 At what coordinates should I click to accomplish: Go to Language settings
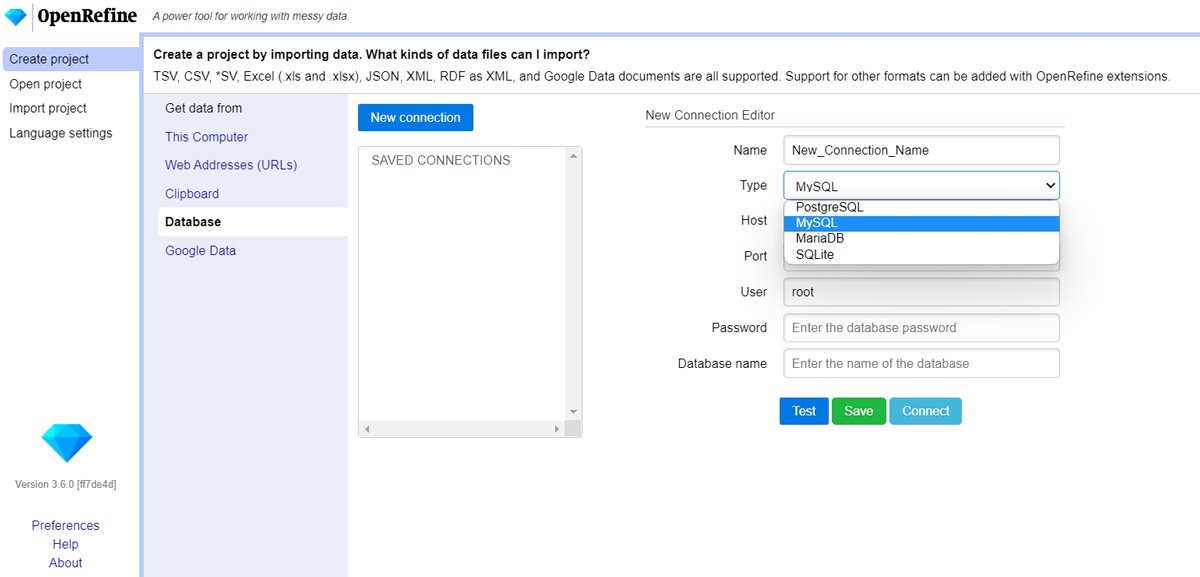60,133
